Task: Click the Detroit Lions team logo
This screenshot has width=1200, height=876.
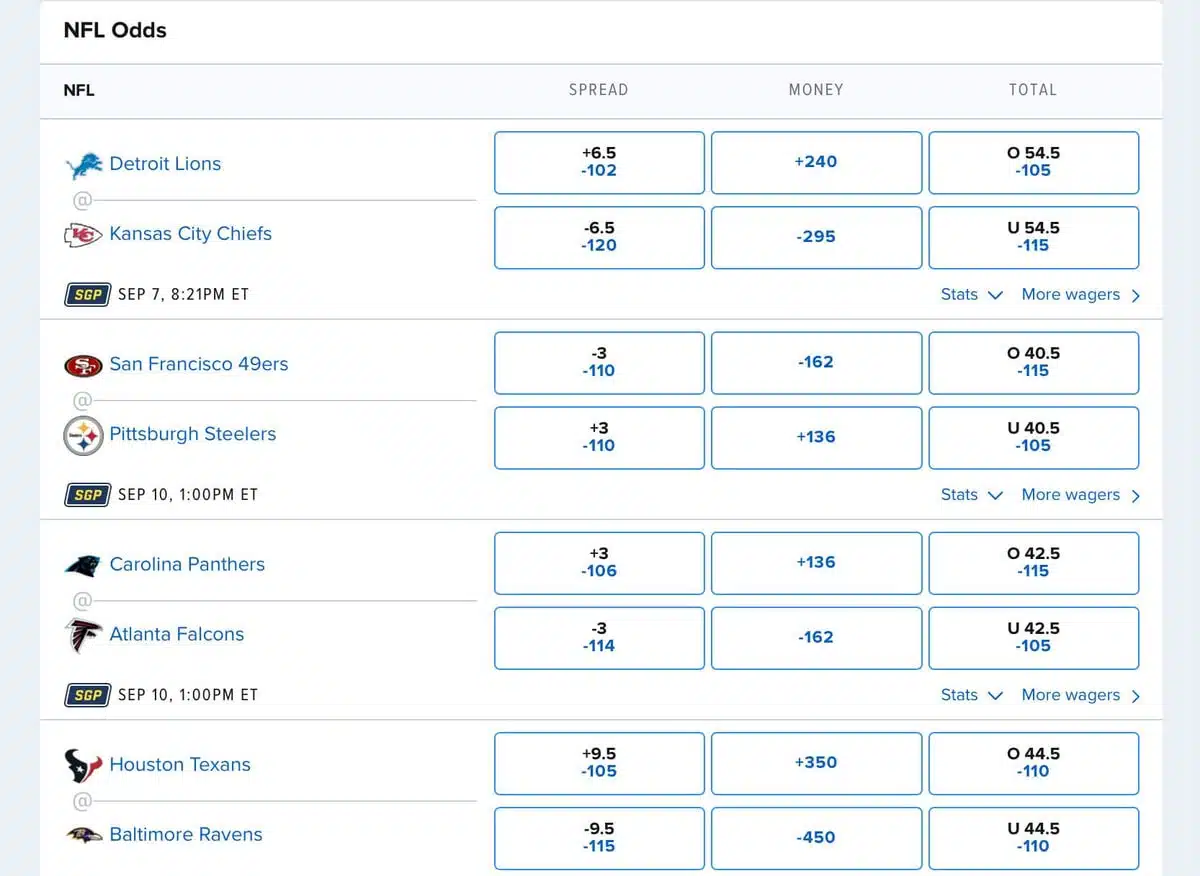Action: 84,165
